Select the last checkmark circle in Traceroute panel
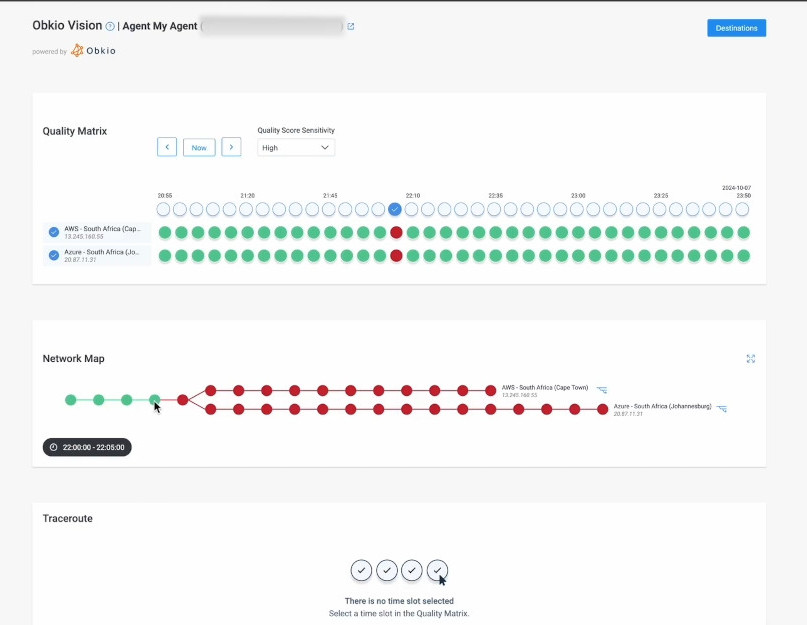This screenshot has width=807, height=625. 437,570
